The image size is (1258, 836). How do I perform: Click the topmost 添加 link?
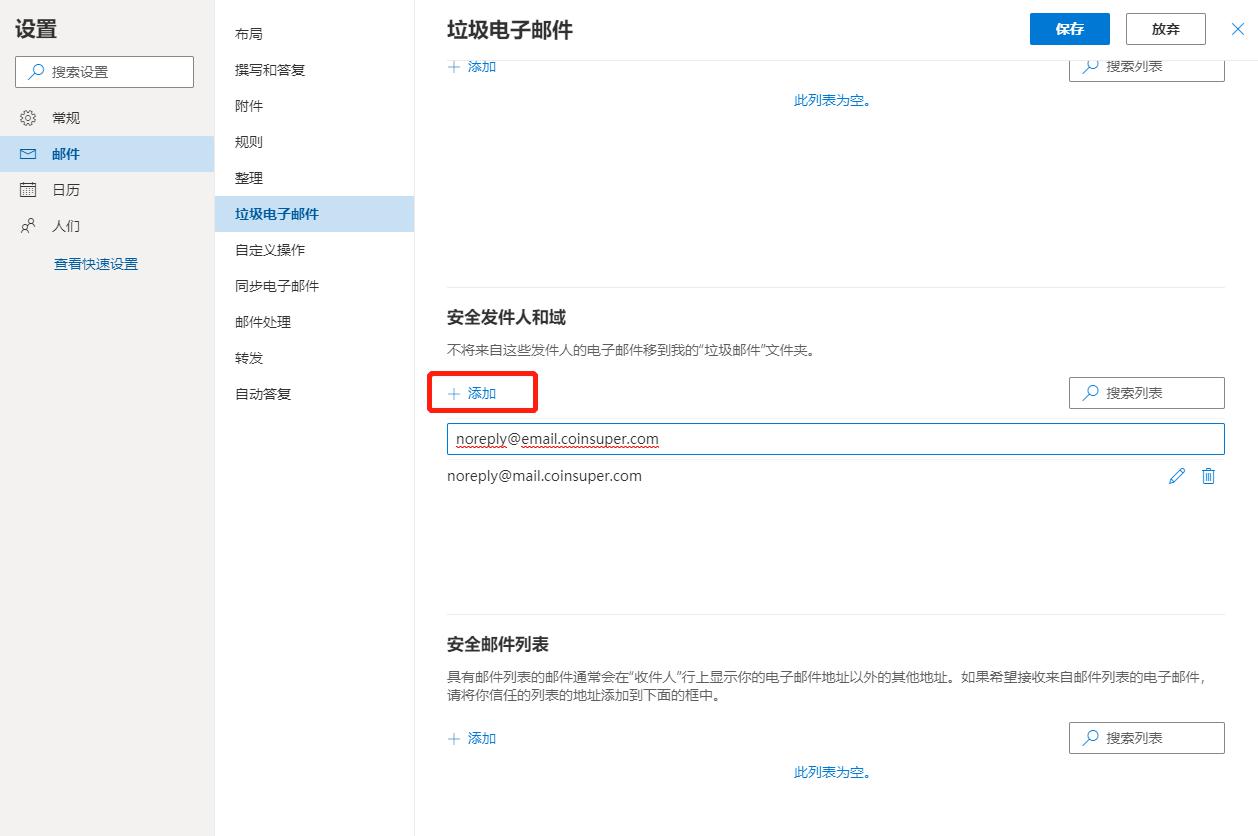(472, 67)
